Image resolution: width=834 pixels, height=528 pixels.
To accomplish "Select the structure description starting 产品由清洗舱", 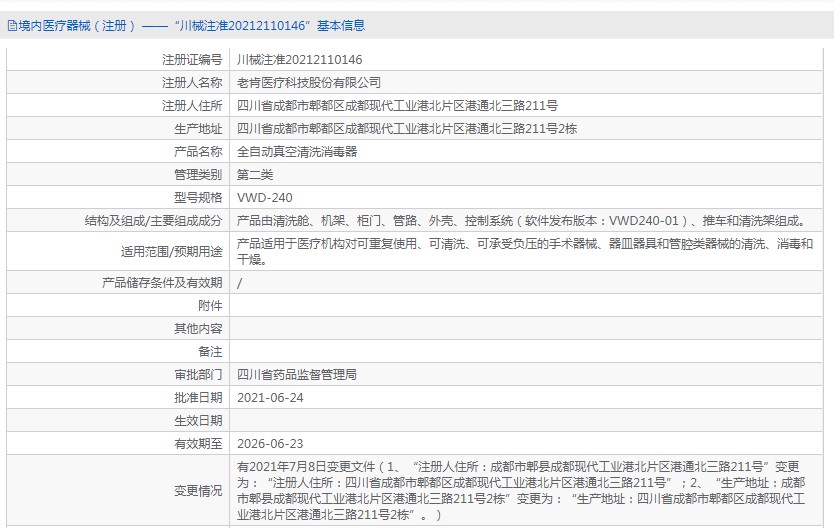I will (x=523, y=220).
